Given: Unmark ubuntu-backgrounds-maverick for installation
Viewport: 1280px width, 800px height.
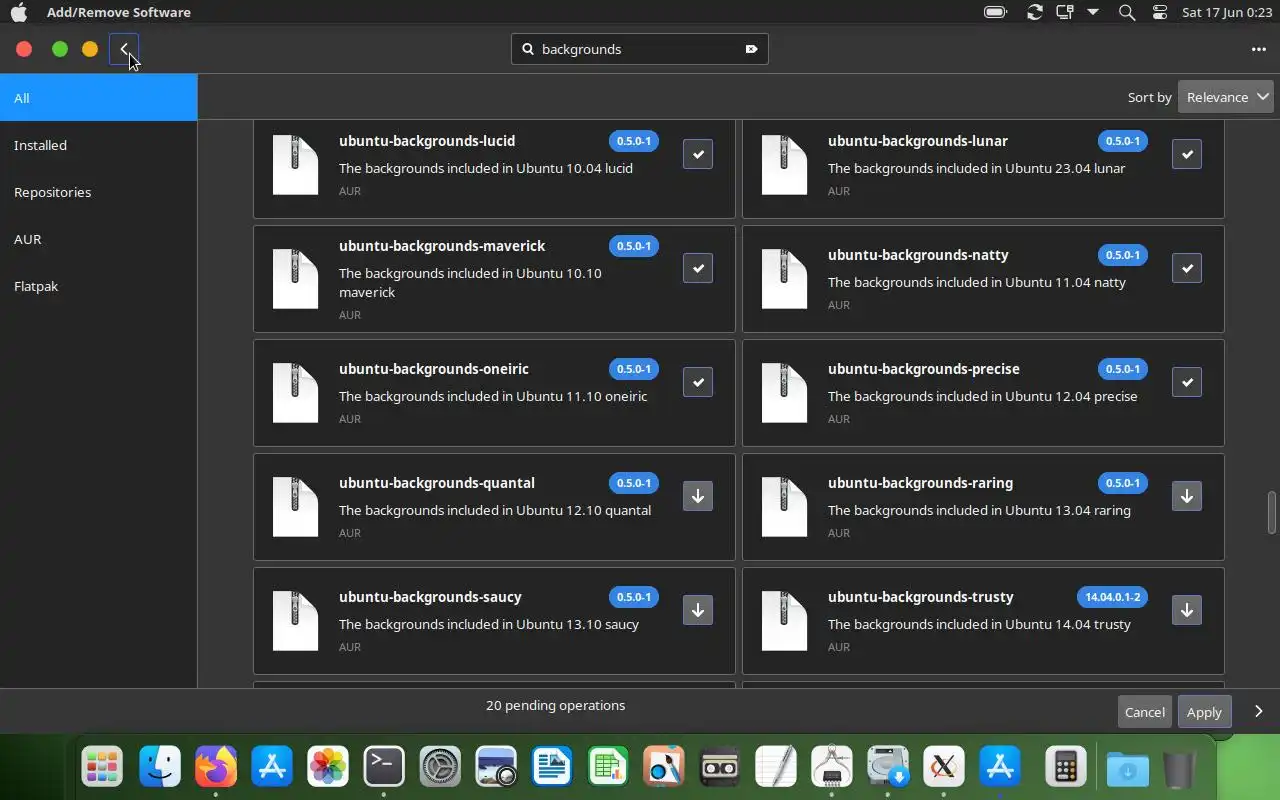Looking at the screenshot, I should (x=698, y=268).
